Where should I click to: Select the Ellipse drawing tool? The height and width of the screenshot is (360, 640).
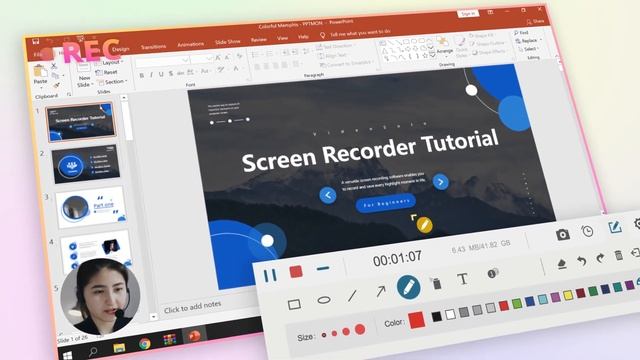pyautogui.click(x=324, y=300)
